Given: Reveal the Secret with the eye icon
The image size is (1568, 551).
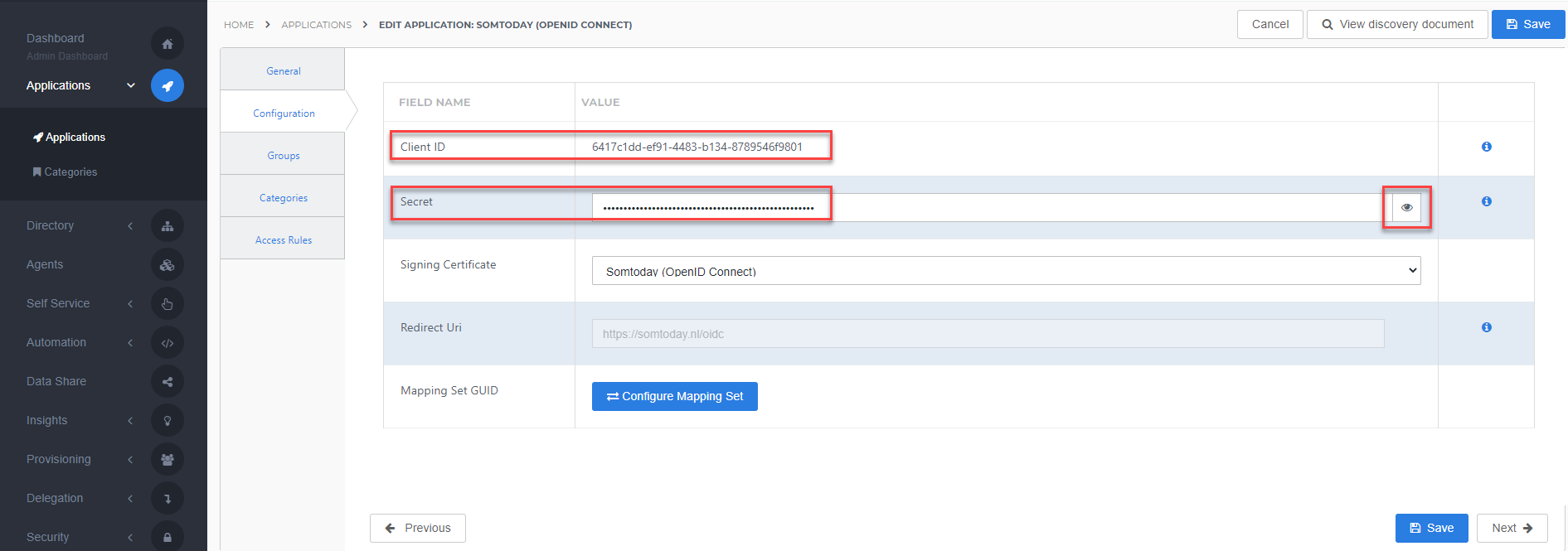Looking at the screenshot, I should (1406, 207).
